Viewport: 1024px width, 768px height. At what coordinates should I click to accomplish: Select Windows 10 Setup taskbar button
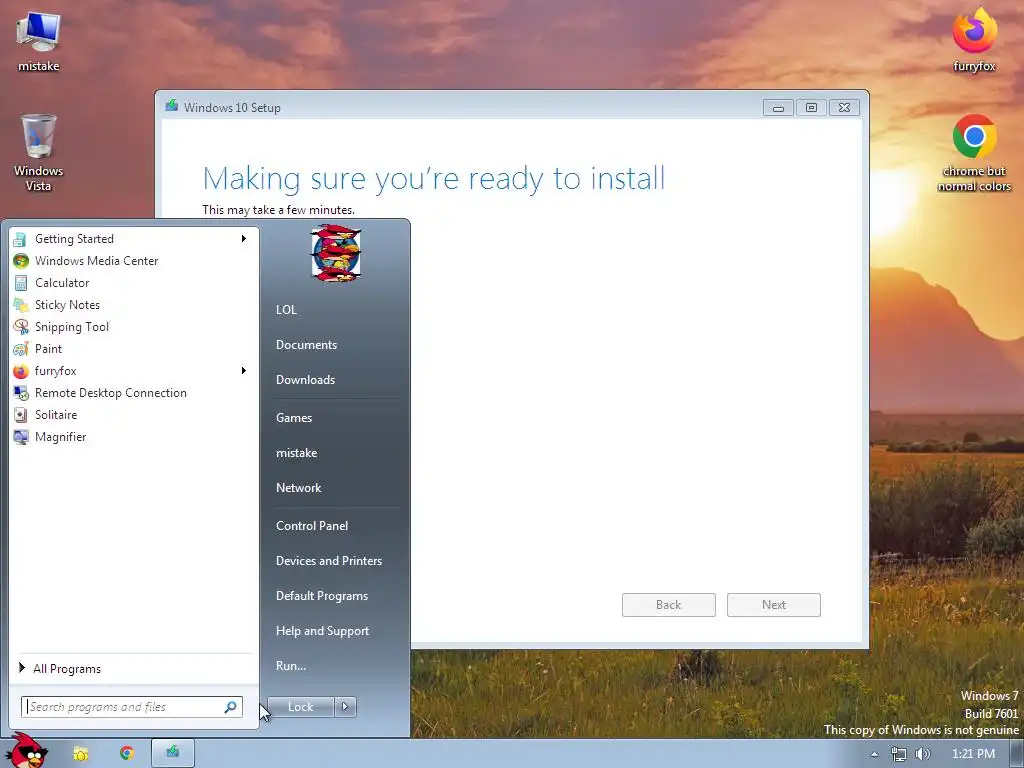[172, 753]
